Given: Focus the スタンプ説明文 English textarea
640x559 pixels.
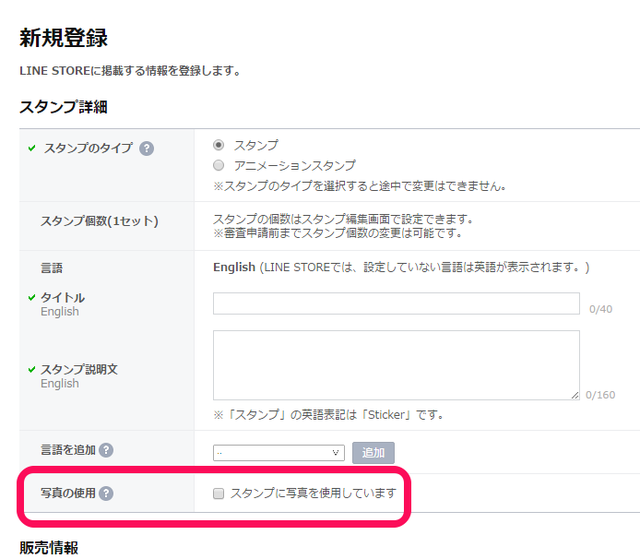Looking at the screenshot, I should 396,365.
